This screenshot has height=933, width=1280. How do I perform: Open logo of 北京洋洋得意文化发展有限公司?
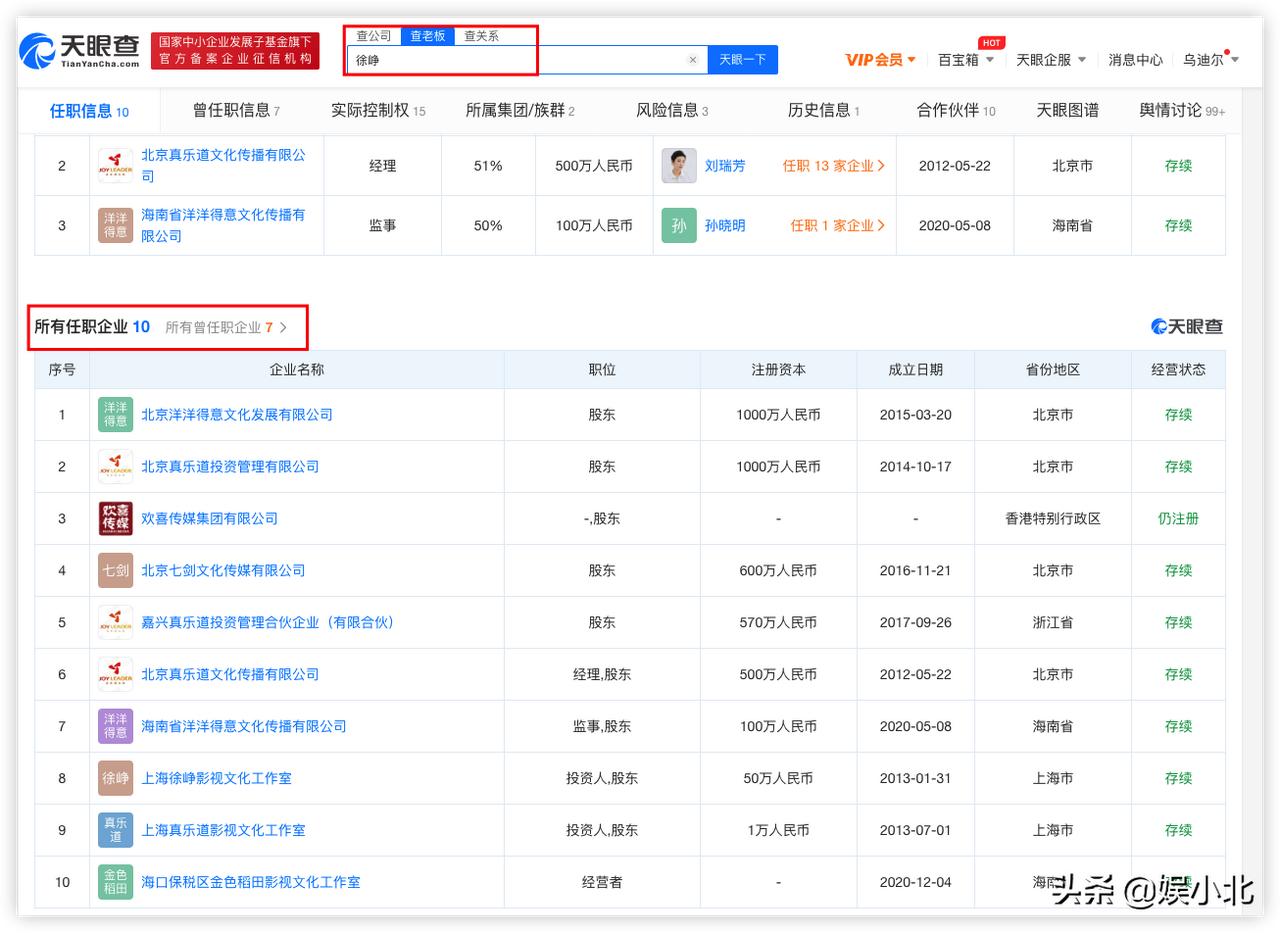coord(115,414)
